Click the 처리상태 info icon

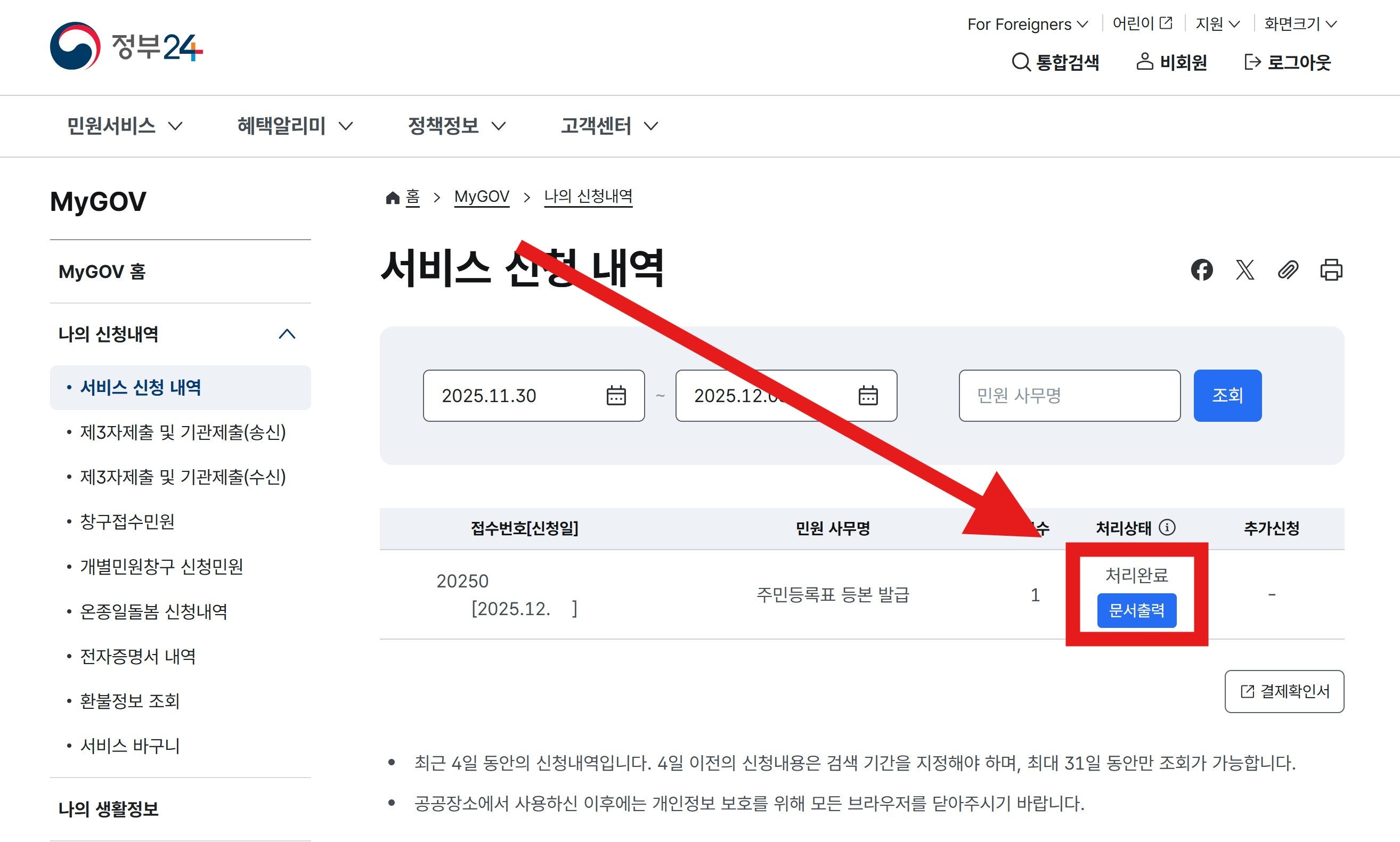(1167, 528)
